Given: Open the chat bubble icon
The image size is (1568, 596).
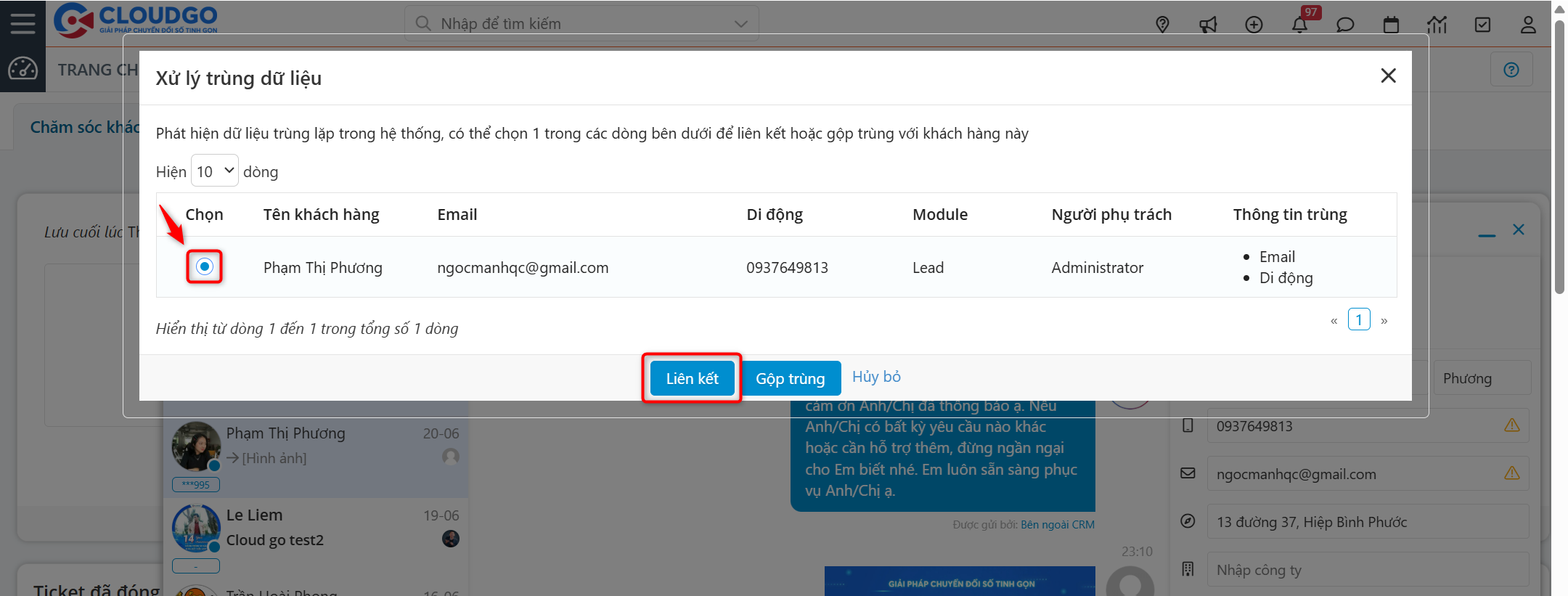Looking at the screenshot, I should [1345, 25].
